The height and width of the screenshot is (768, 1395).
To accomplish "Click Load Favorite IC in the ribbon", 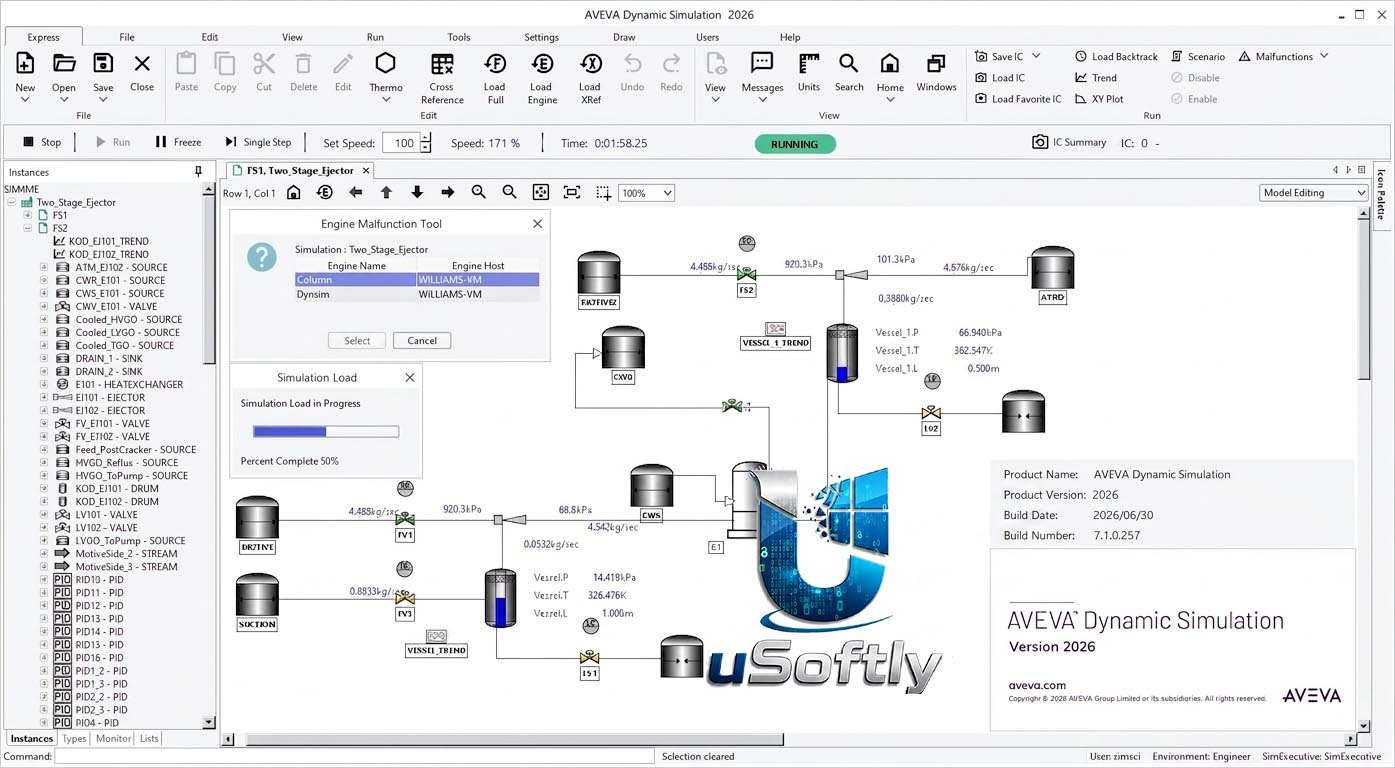I will pyautogui.click(x=1018, y=99).
